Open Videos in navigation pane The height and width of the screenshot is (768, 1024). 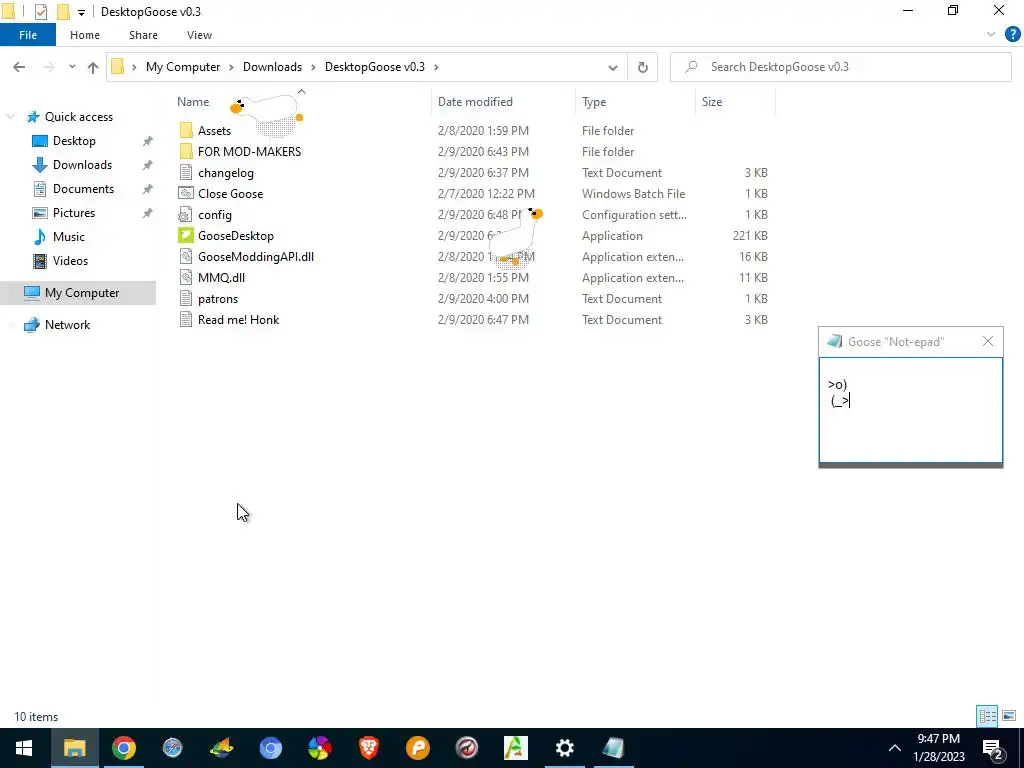click(x=70, y=261)
